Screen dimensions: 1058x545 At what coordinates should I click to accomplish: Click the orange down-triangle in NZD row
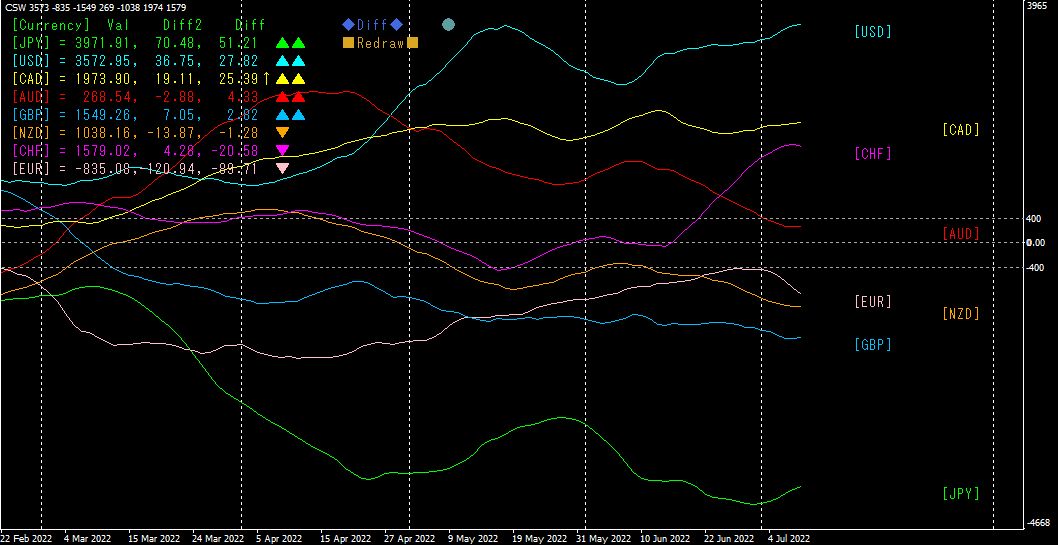point(283,132)
